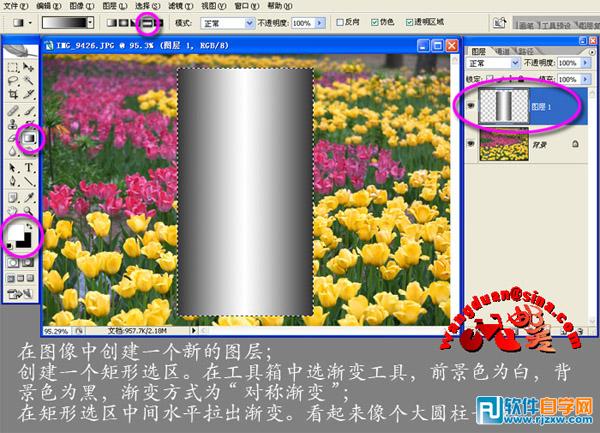Screen dimensions: 600x433
Task: Toggle lock transparent pixels checkbox
Action: point(489,79)
